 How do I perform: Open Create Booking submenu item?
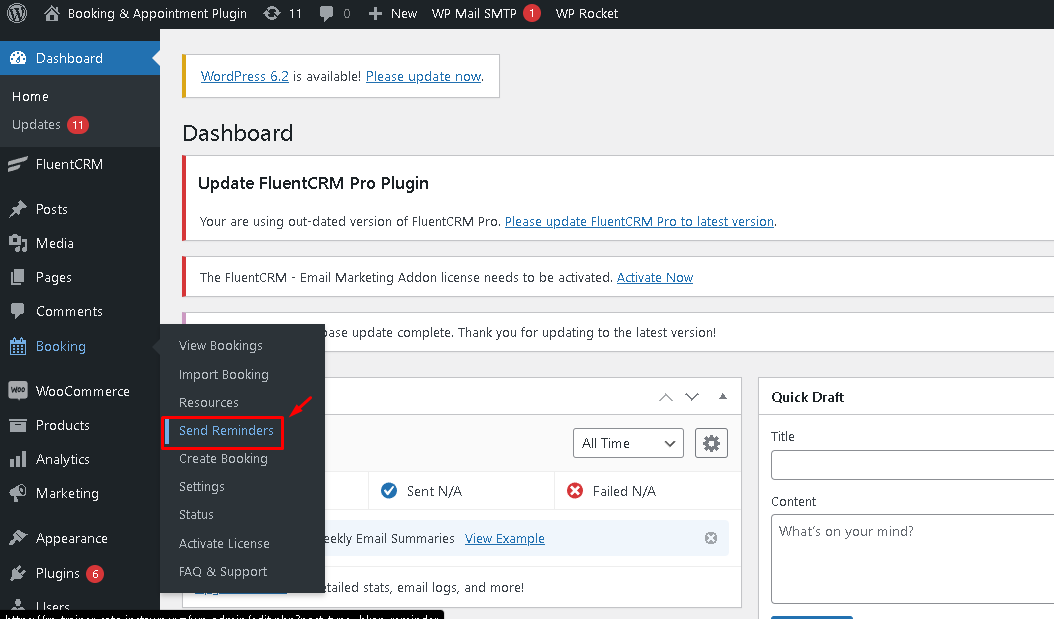point(223,458)
